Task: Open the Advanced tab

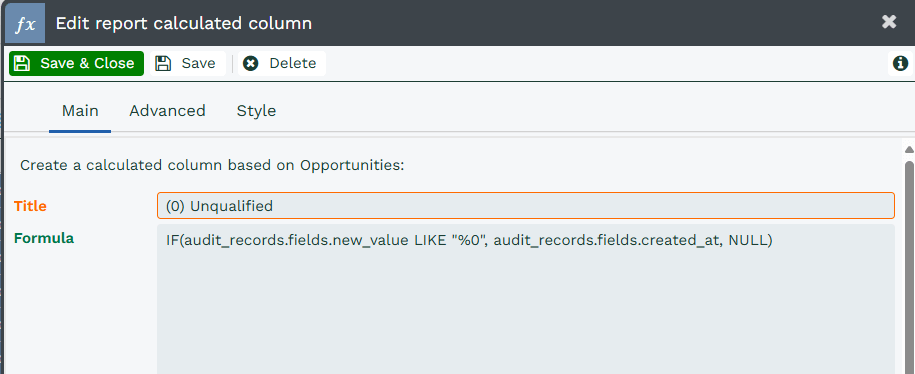Action: (x=167, y=111)
